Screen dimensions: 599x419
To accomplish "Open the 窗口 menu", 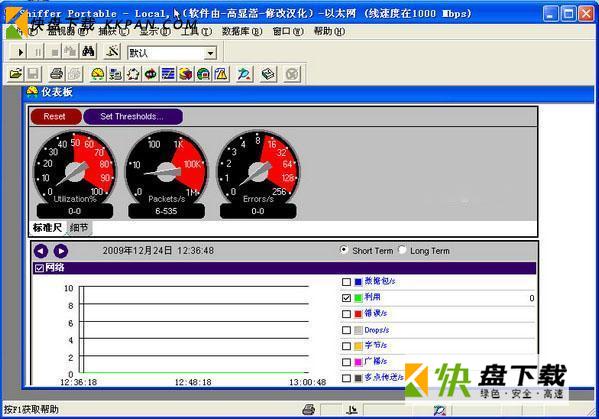I will click(288, 31).
